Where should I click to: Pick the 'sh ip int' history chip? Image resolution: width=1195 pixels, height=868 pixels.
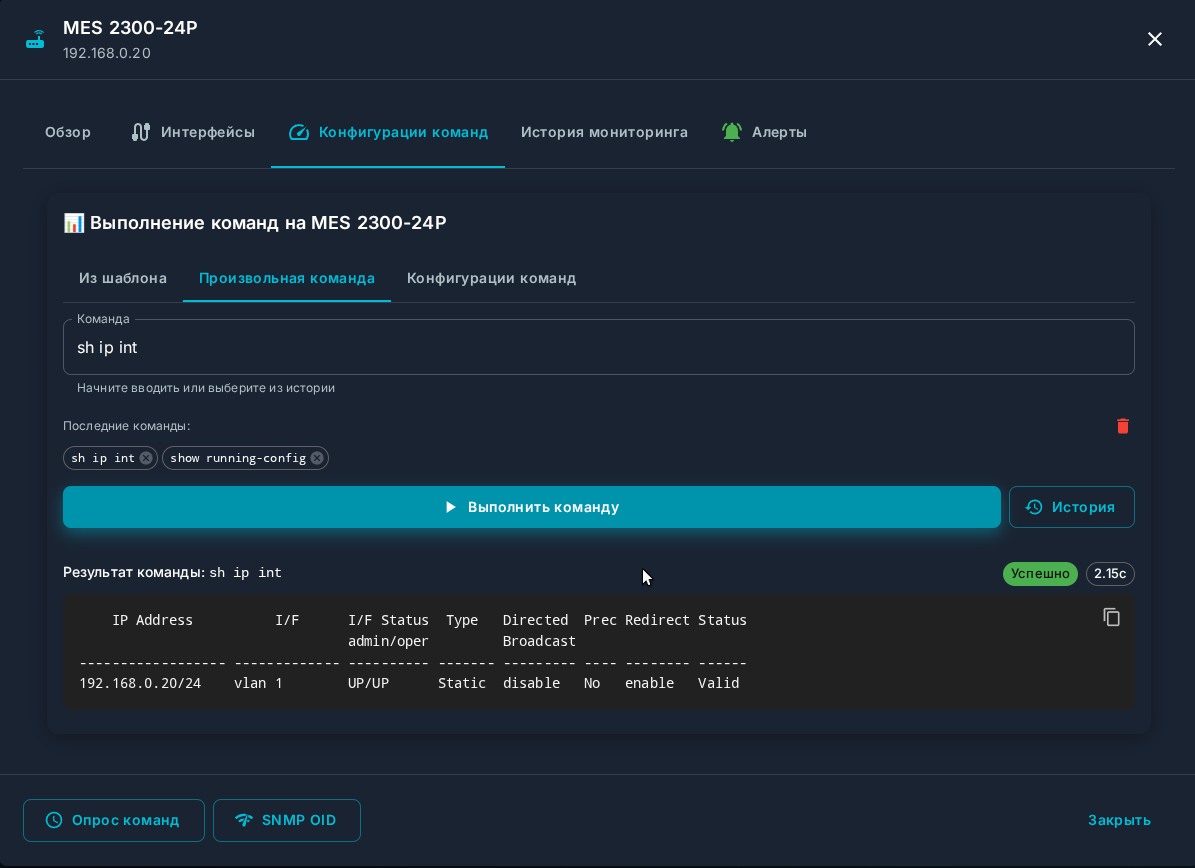102,458
